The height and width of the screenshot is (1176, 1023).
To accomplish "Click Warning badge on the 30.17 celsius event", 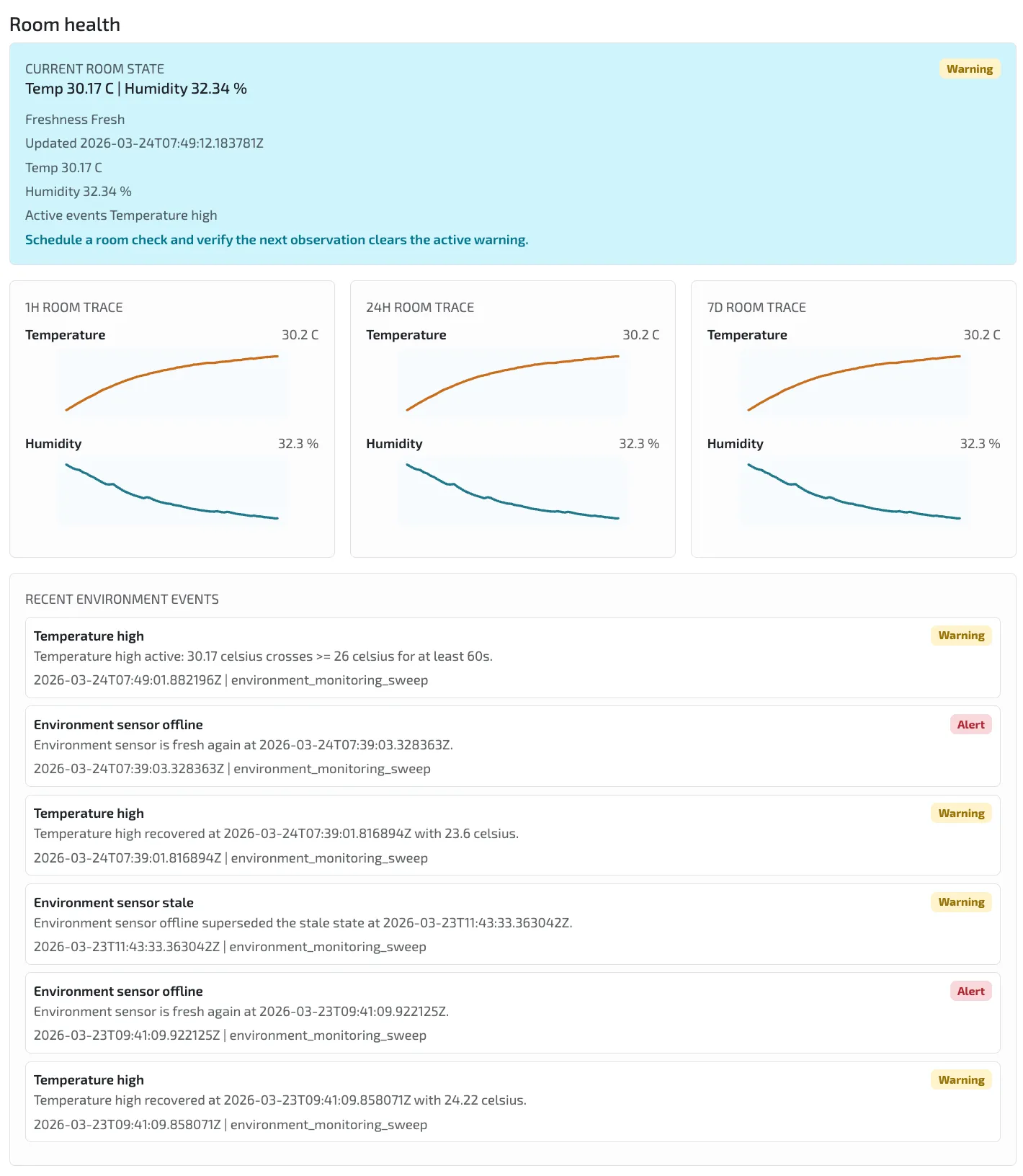I will pyautogui.click(x=961, y=636).
